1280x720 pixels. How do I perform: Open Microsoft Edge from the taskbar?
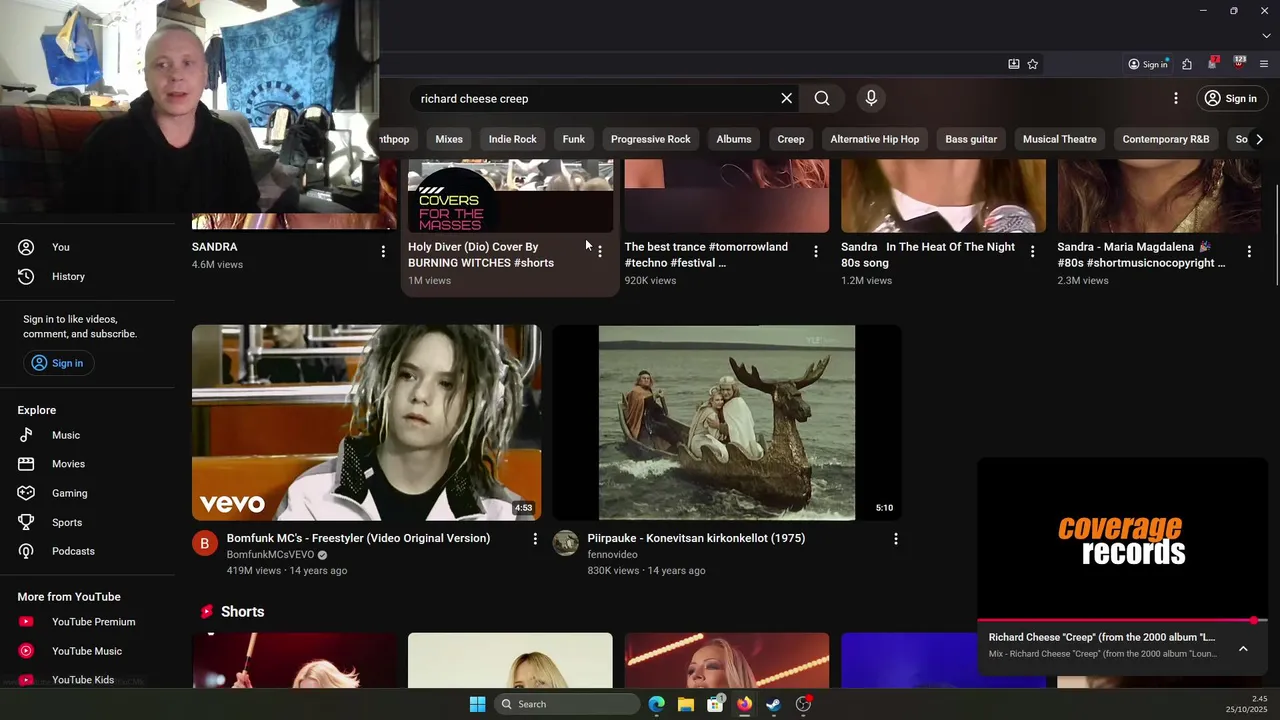pos(657,704)
